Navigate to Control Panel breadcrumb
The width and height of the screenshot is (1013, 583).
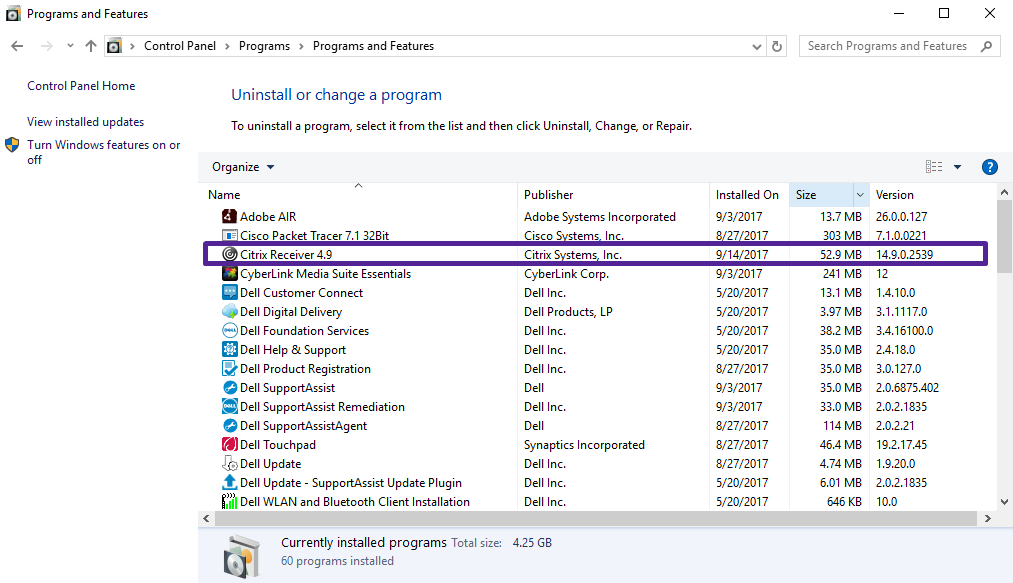click(180, 46)
